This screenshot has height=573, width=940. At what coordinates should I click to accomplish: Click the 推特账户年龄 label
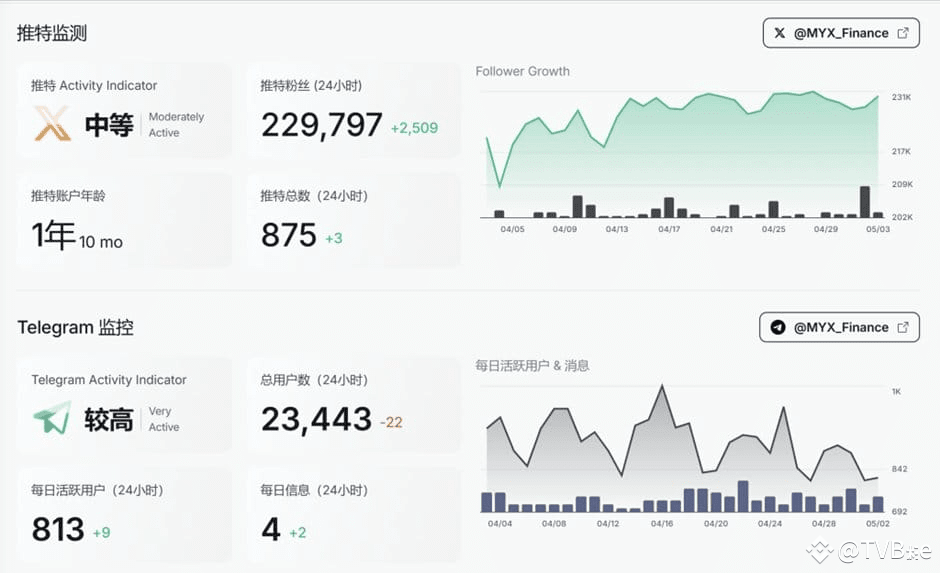[x=68, y=196]
